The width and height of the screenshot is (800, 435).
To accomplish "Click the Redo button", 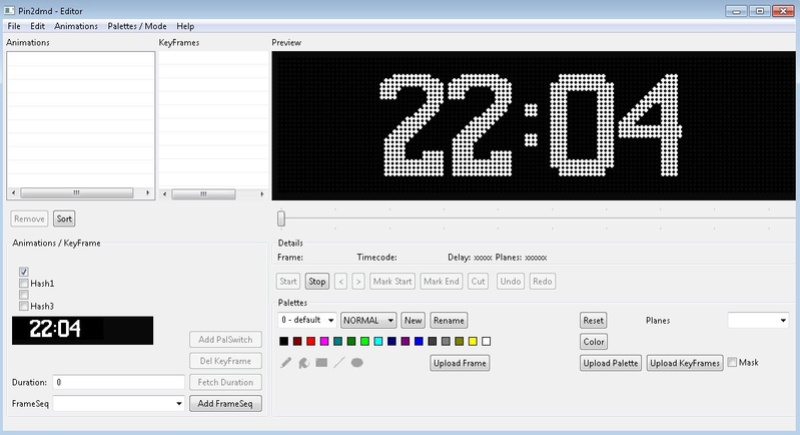I will [542, 282].
